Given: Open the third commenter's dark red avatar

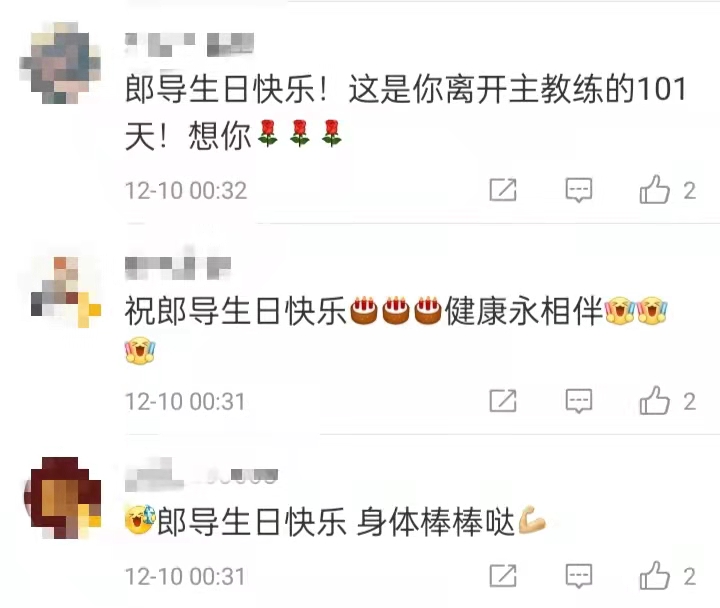Looking at the screenshot, I should click(x=62, y=497).
